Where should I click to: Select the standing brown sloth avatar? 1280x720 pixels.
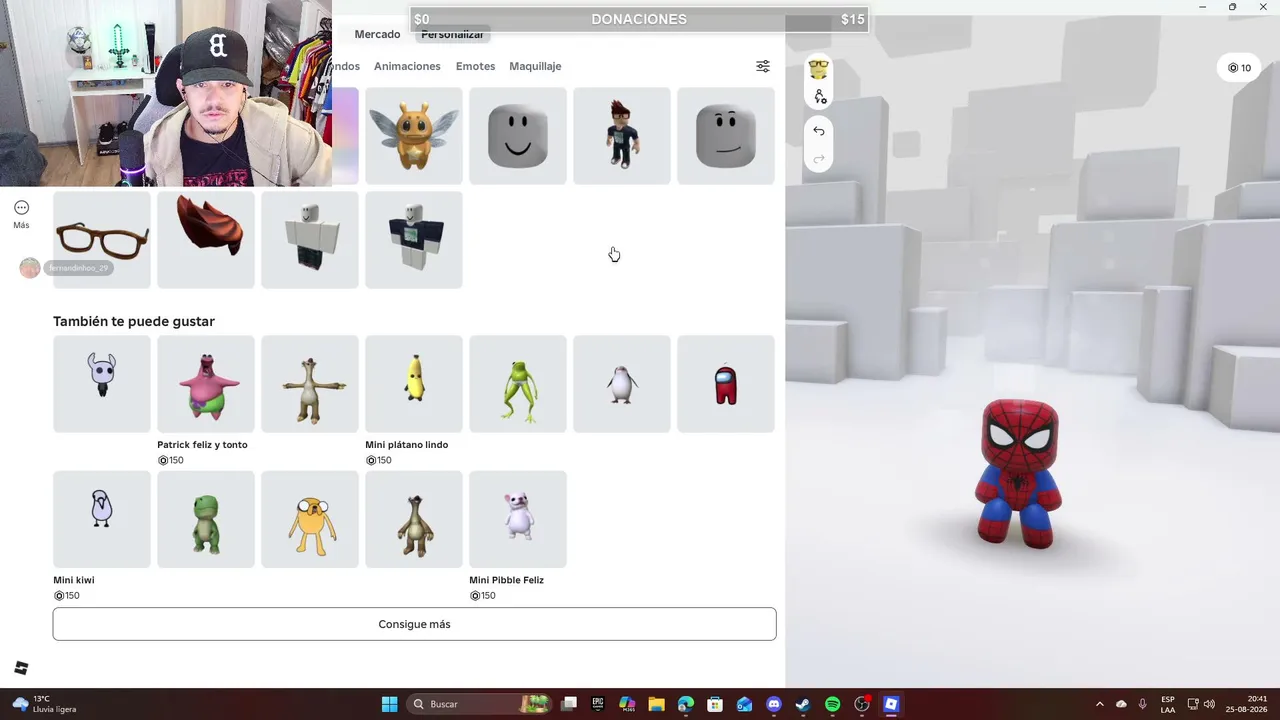414,519
